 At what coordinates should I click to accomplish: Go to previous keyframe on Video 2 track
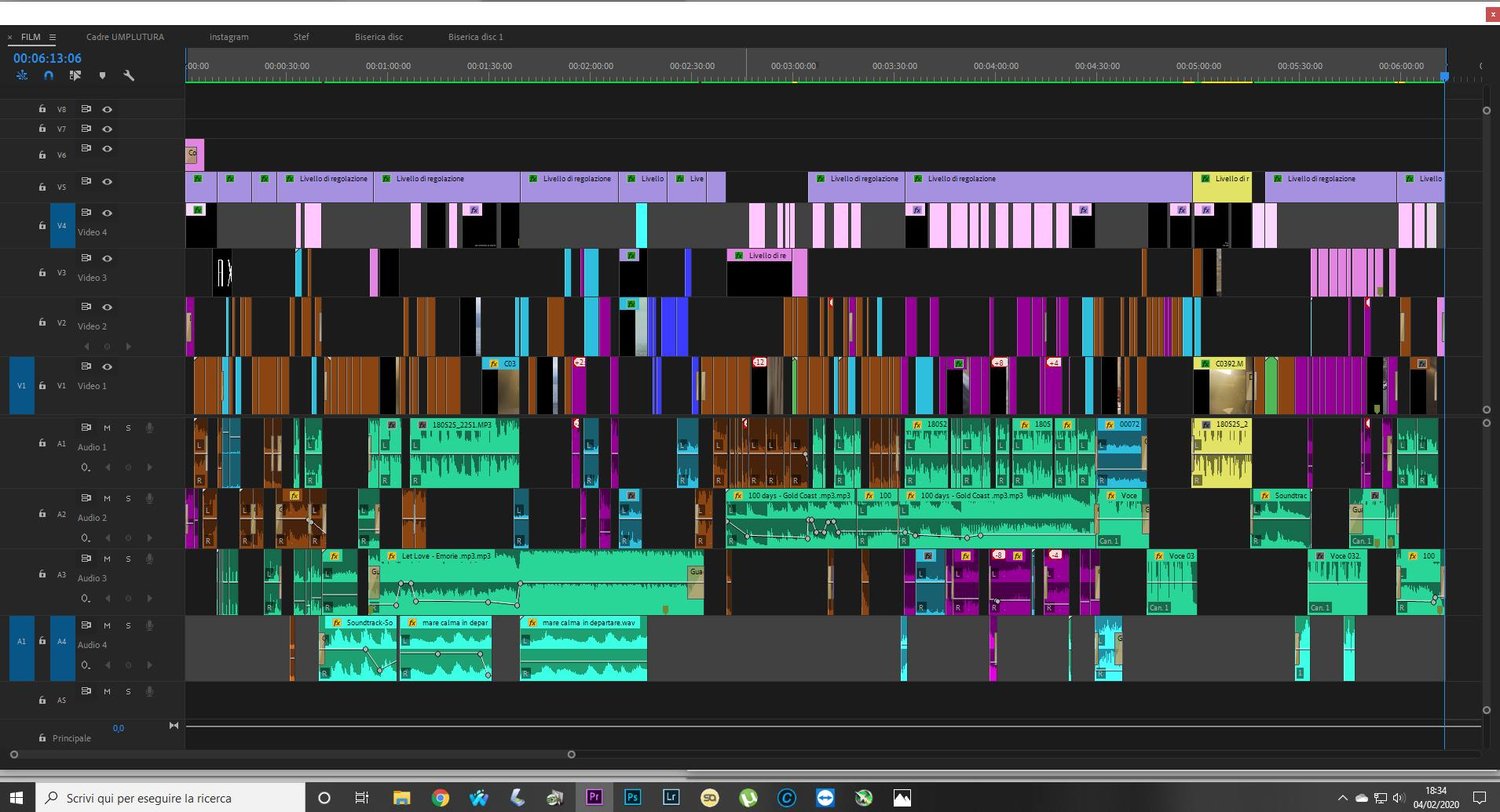pyautogui.click(x=89, y=346)
